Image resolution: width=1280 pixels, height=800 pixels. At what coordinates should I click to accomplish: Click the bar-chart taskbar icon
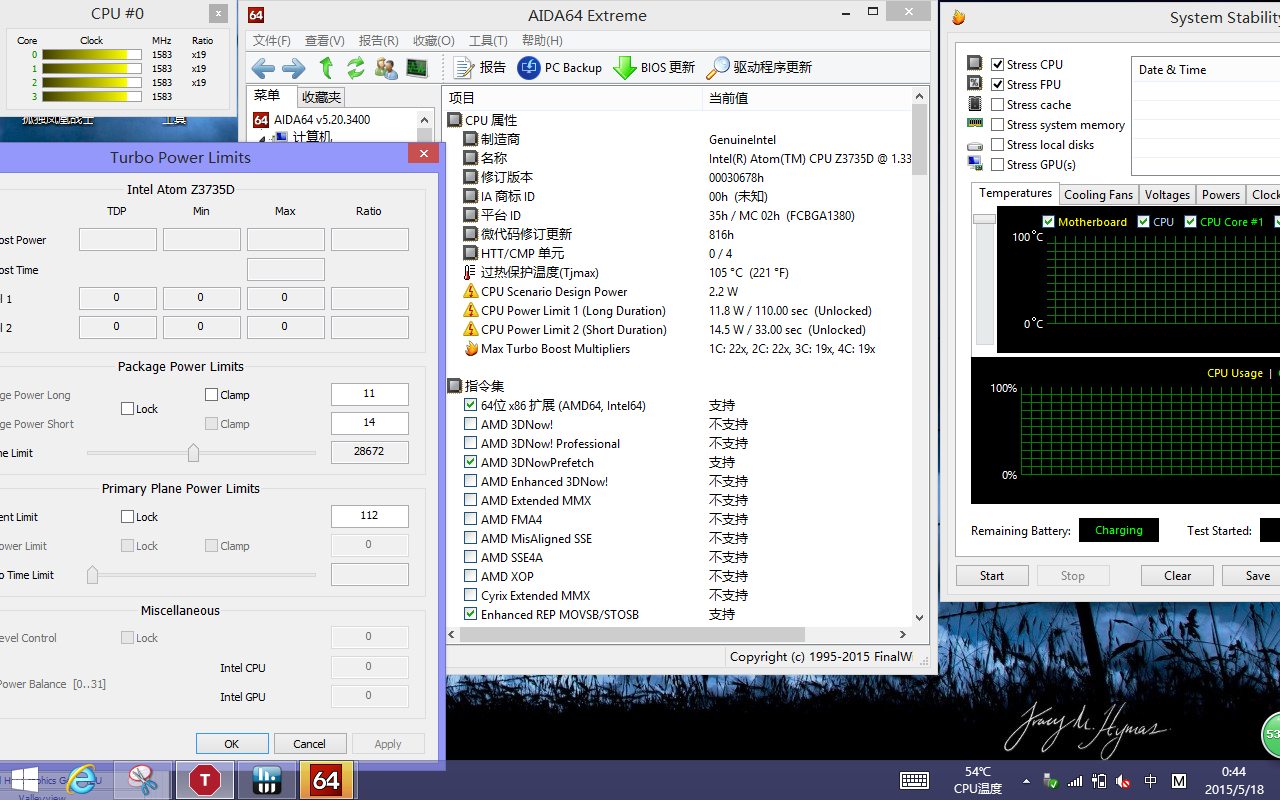(266, 780)
